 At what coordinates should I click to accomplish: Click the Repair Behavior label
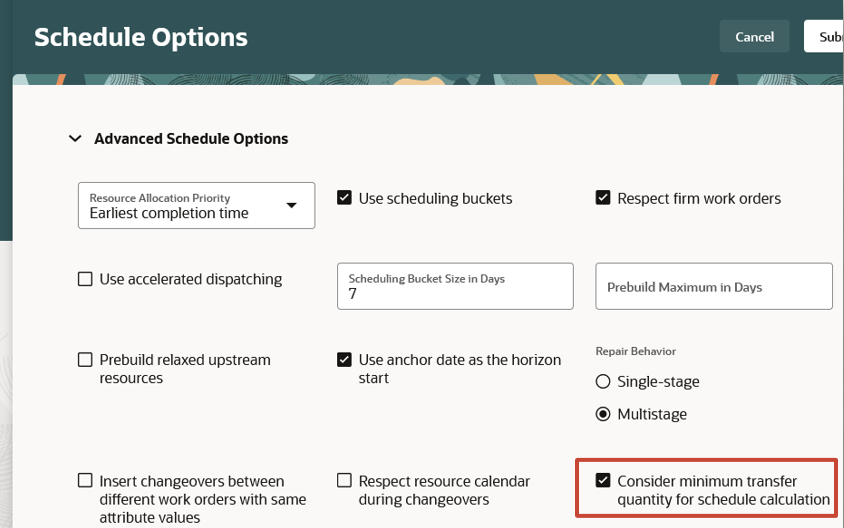click(x=636, y=351)
